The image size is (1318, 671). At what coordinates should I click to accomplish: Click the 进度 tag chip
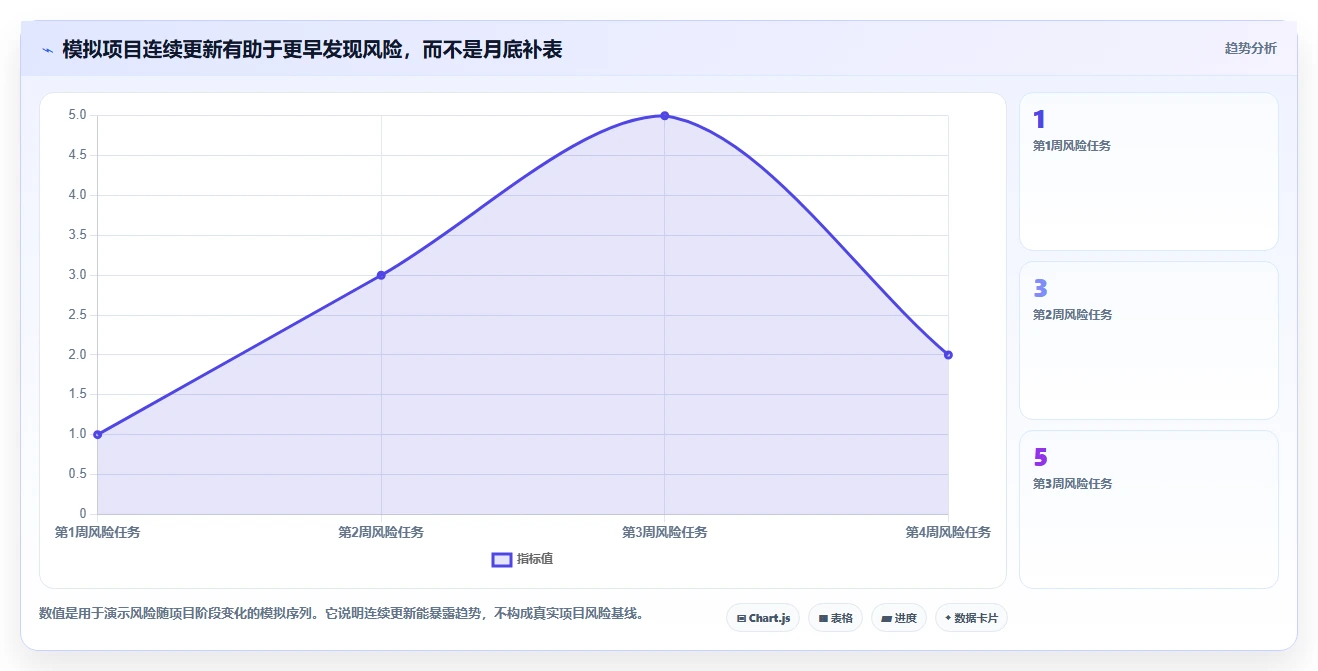[x=899, y=618]
